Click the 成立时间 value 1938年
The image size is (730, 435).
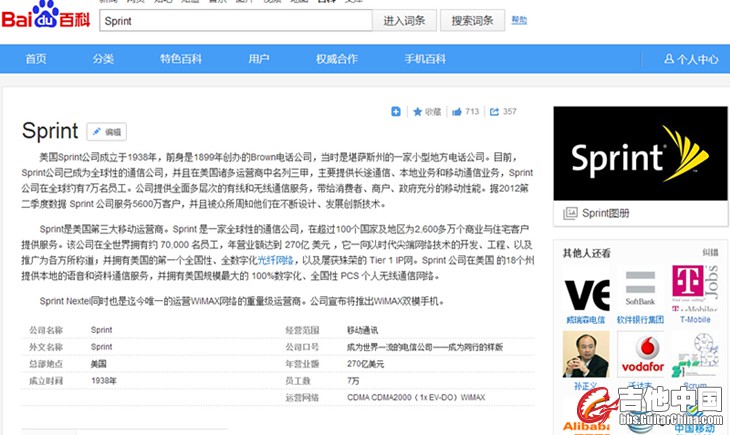pos(104,381)
